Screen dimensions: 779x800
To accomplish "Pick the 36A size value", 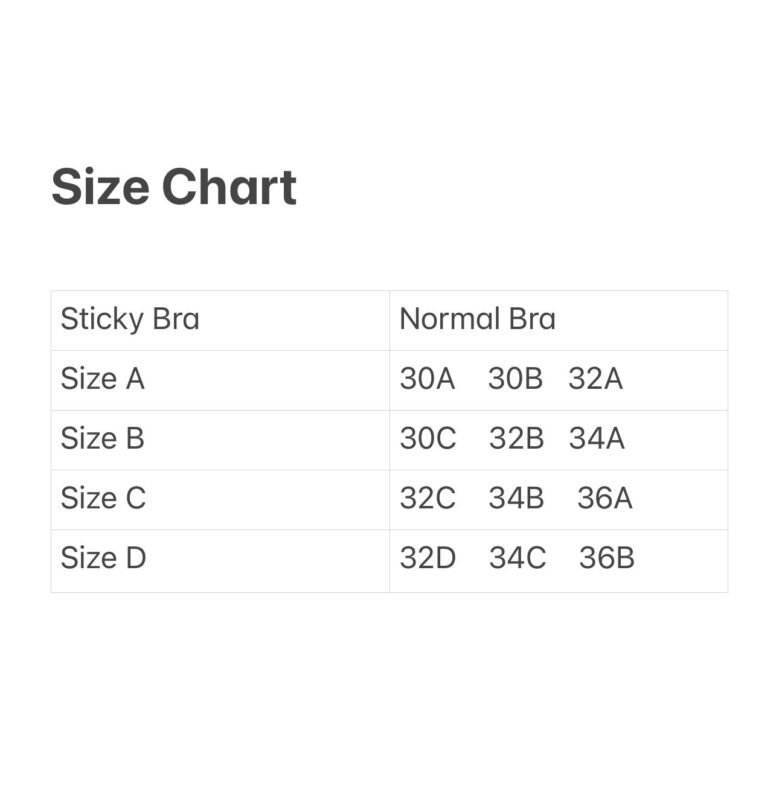I will (x=604, y=498).
